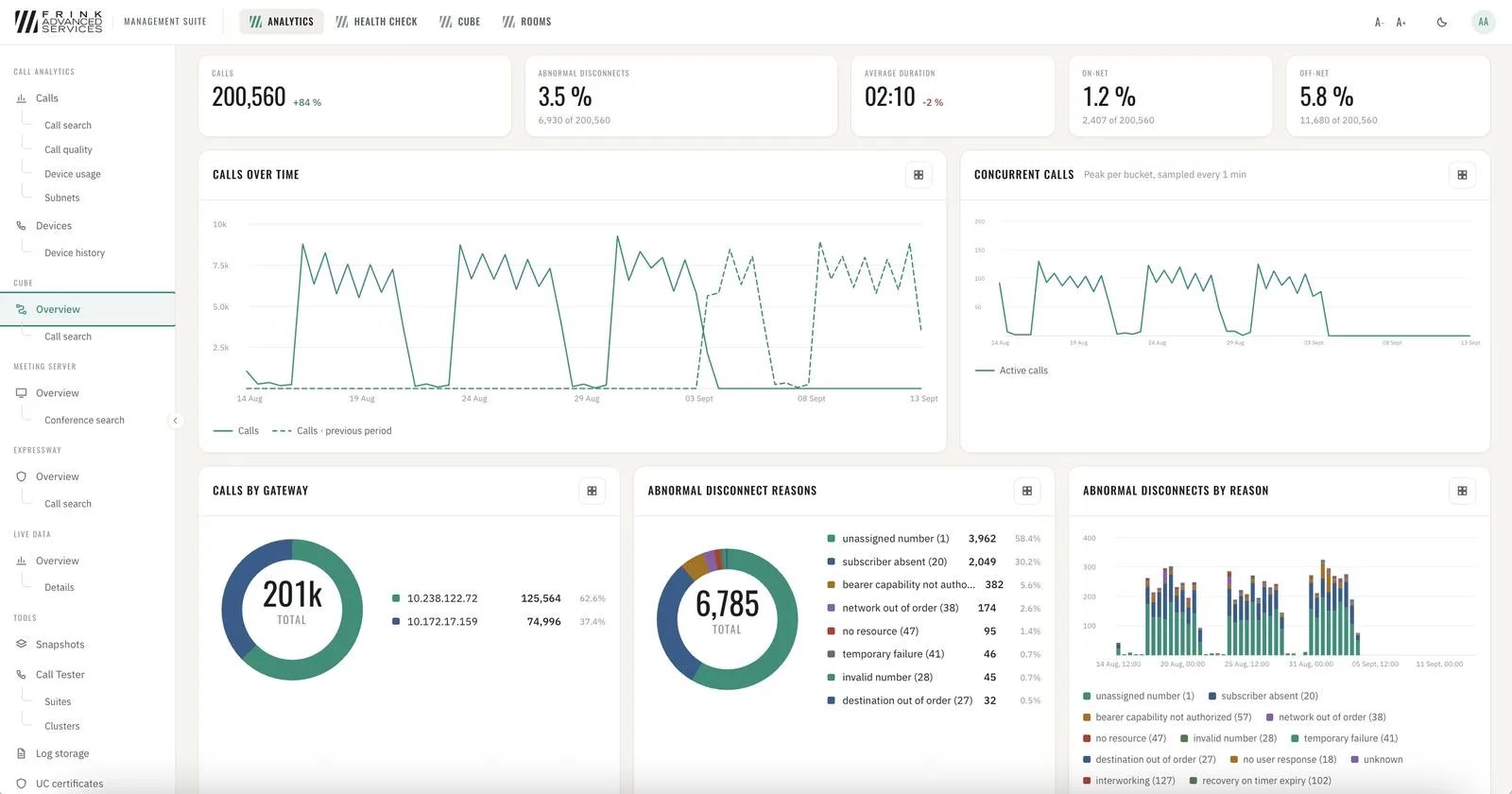This screenshot has width=1512, height=794.
Task: Open Abnormal Disconnects By Reason panel options icon
Action: point(1462,491)
